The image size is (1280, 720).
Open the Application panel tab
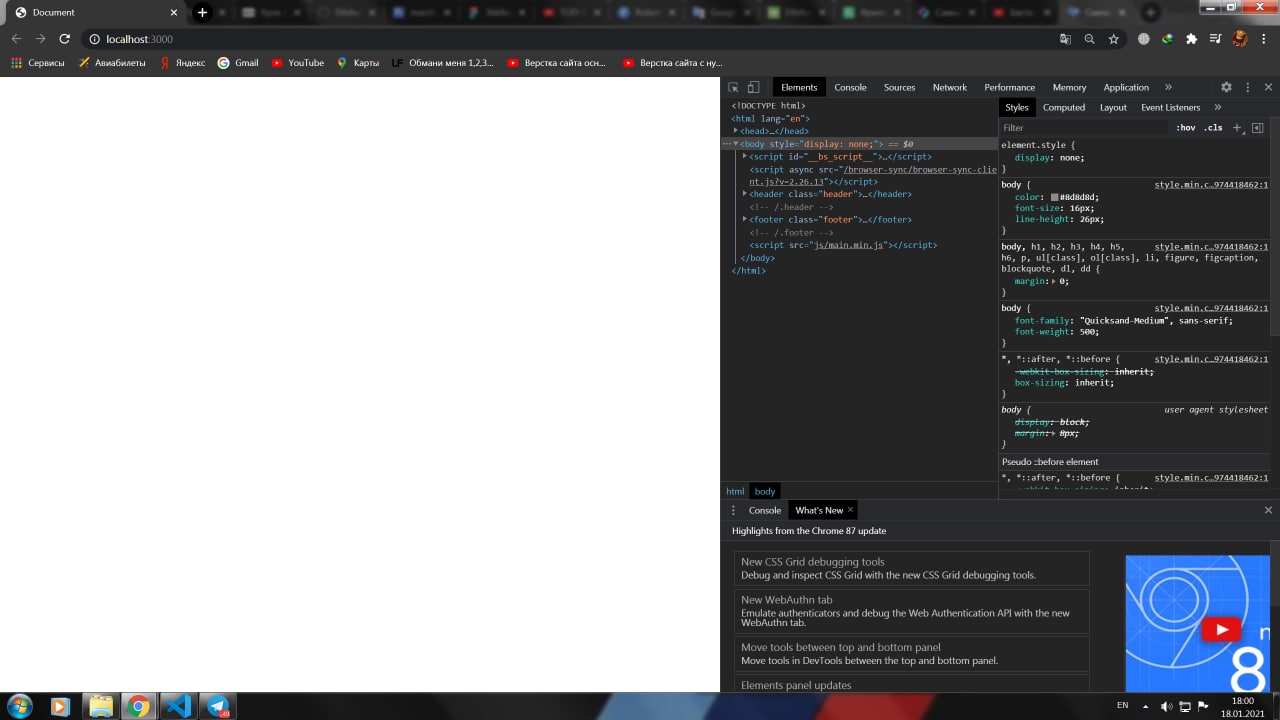[x=1126, y=87]
